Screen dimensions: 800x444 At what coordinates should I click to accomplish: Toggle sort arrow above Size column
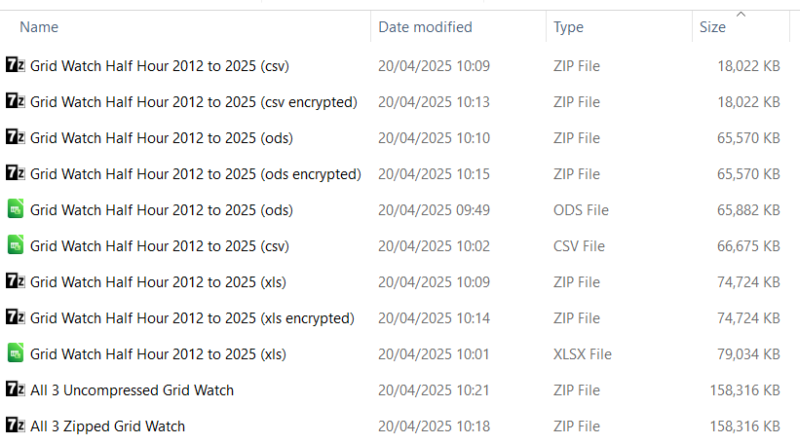click(741, 14)
